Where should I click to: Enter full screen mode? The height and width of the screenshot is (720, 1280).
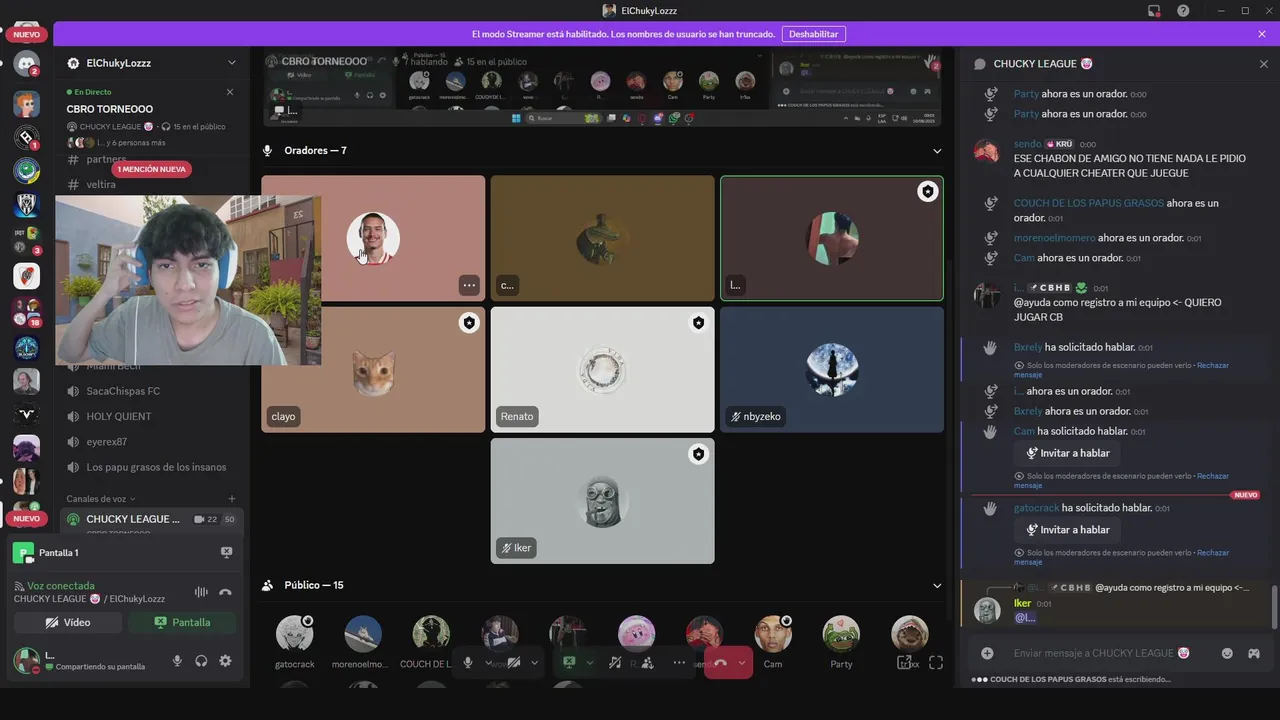(x=936, y=662)
